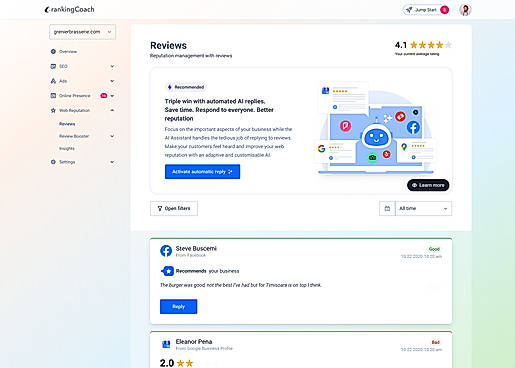Click the rankingCoach logo
Viewport: 515px width, 368px height.
pyautogui.click(x=69, y=10)
